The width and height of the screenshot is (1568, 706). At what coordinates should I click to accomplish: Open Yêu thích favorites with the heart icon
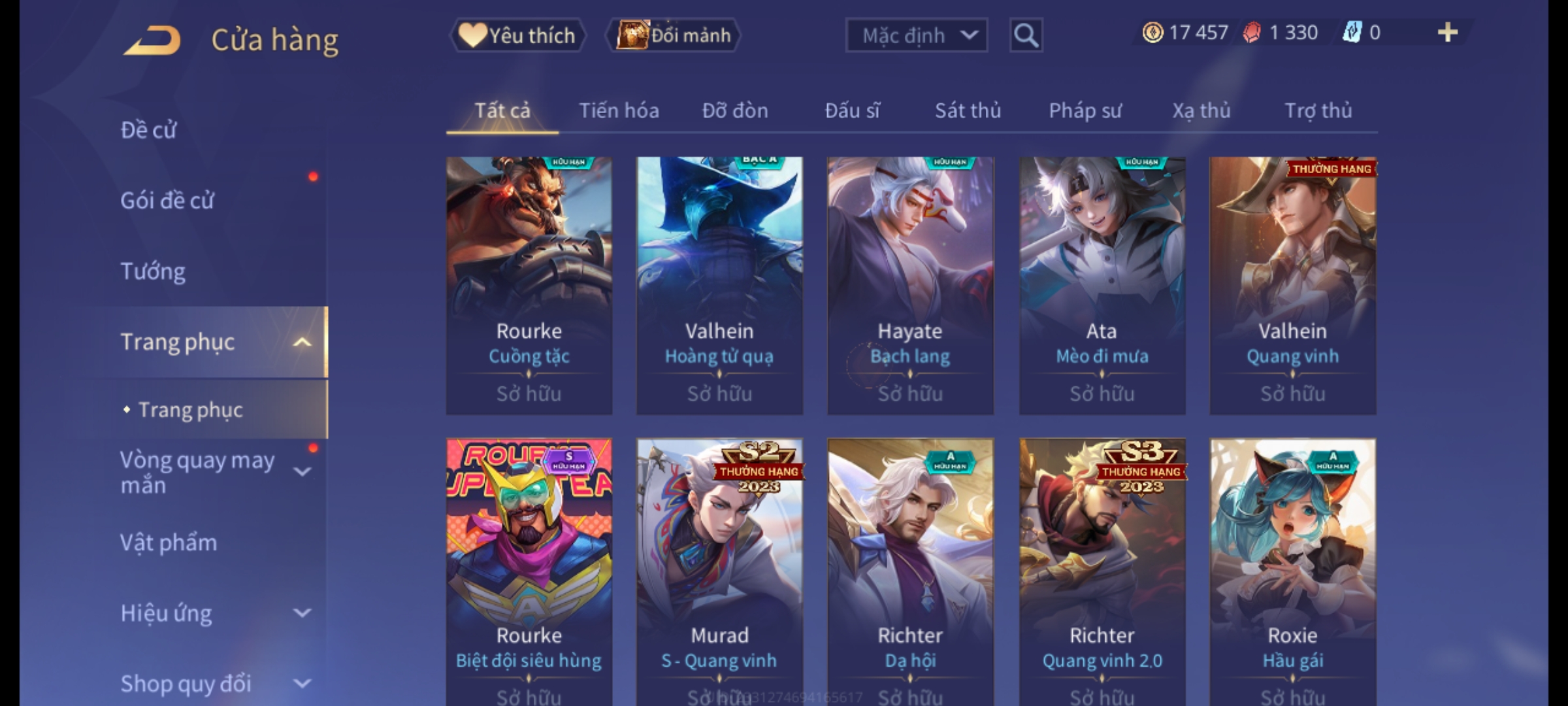point(517,35)
